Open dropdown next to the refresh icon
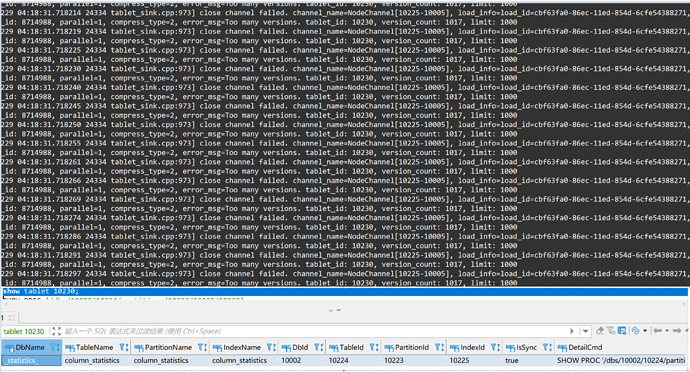 point(645,331)
